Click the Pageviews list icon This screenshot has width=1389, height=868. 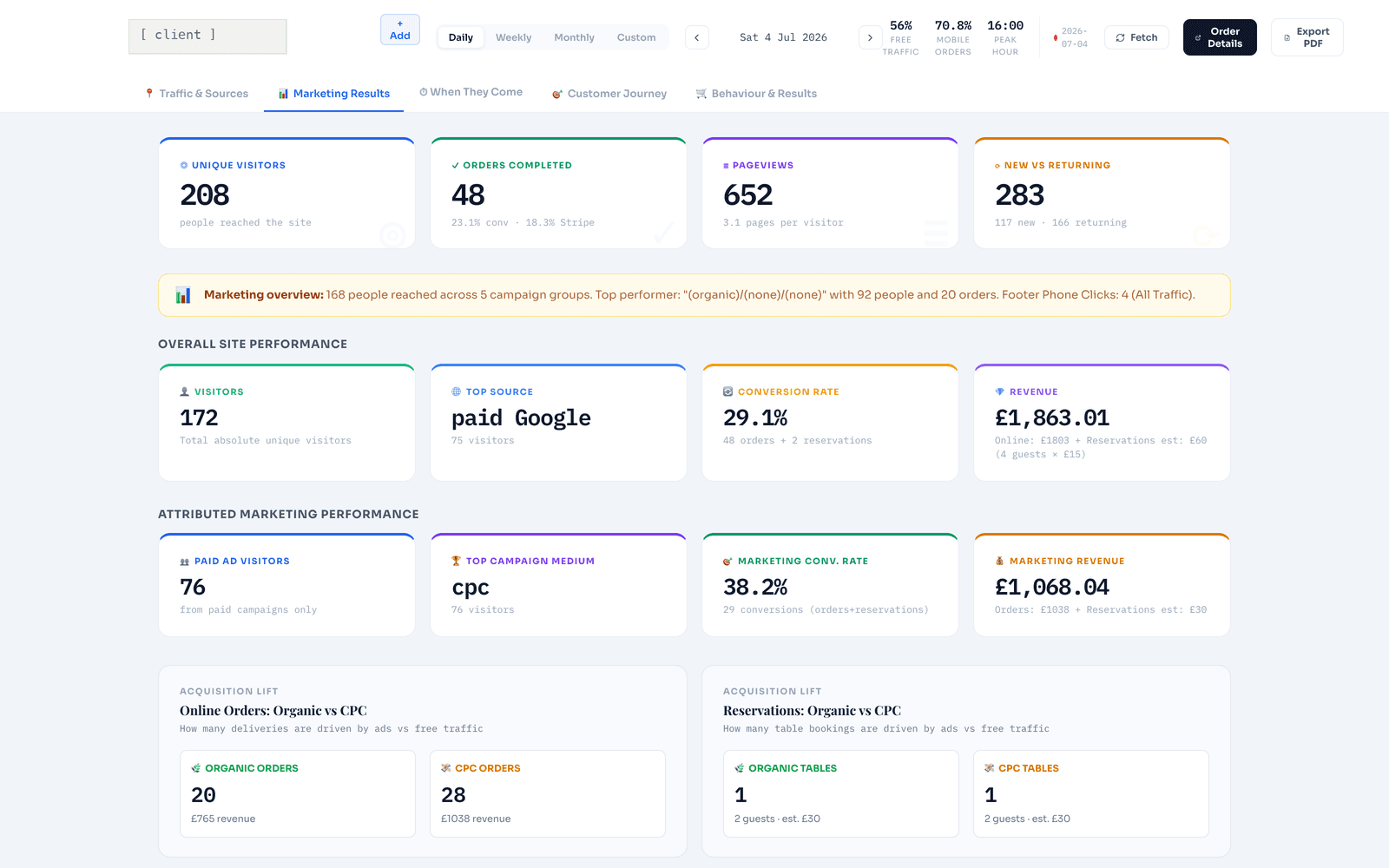(726, 165)
